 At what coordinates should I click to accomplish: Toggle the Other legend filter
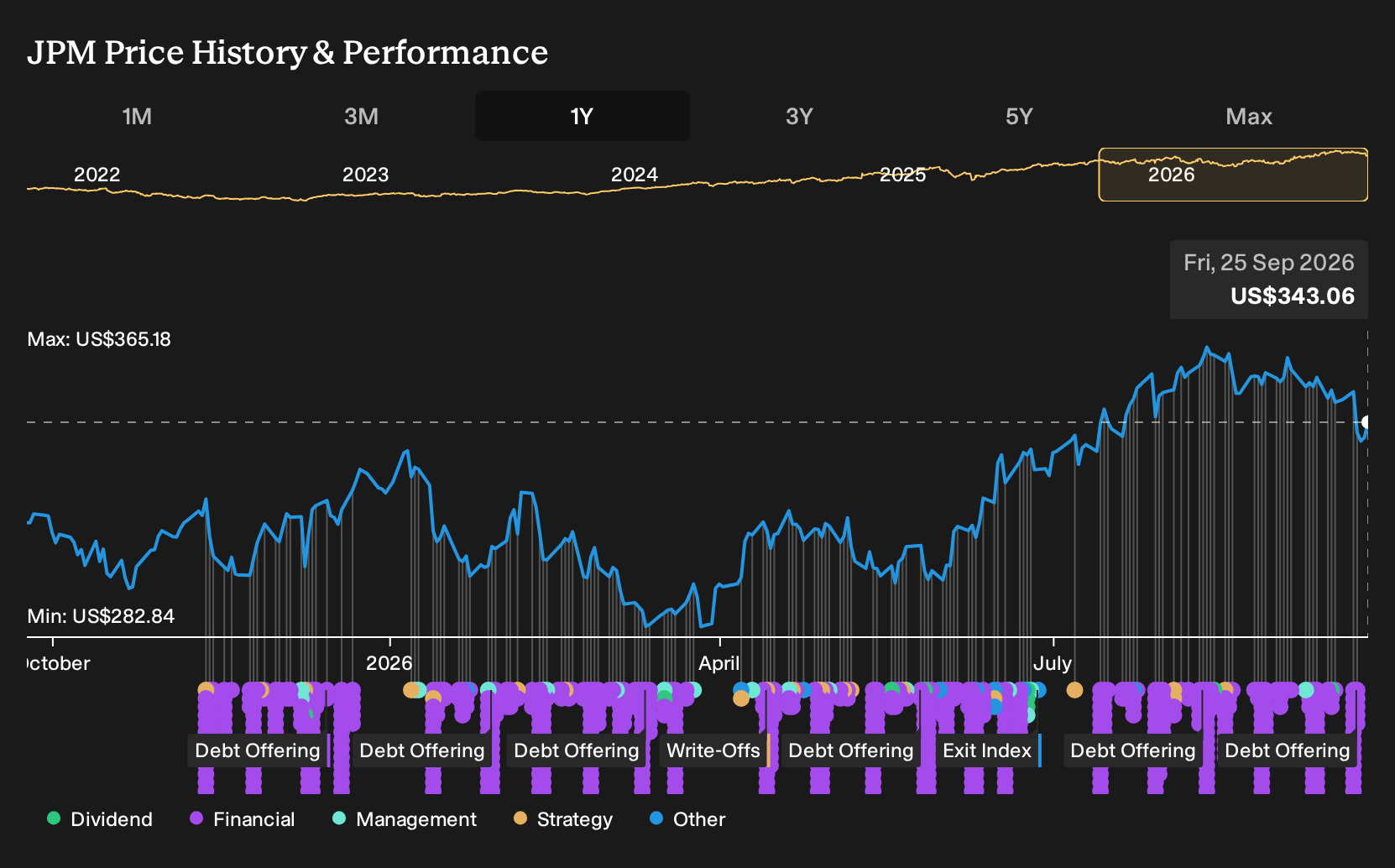click(687, 819)
